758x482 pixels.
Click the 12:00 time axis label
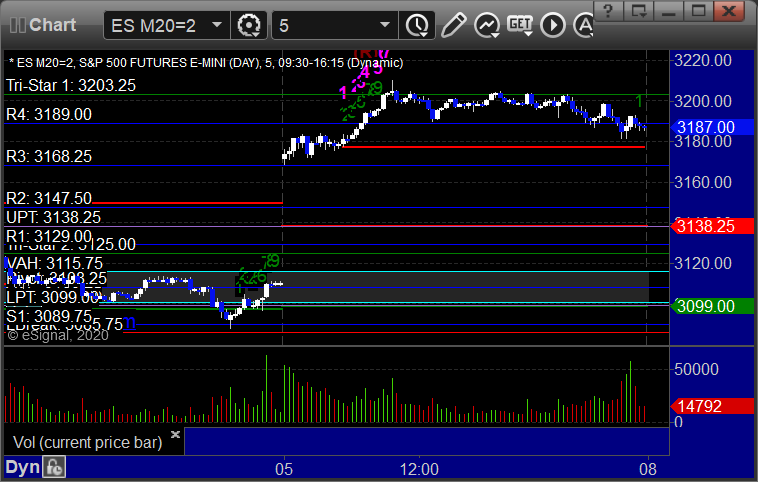pos(419,469)
